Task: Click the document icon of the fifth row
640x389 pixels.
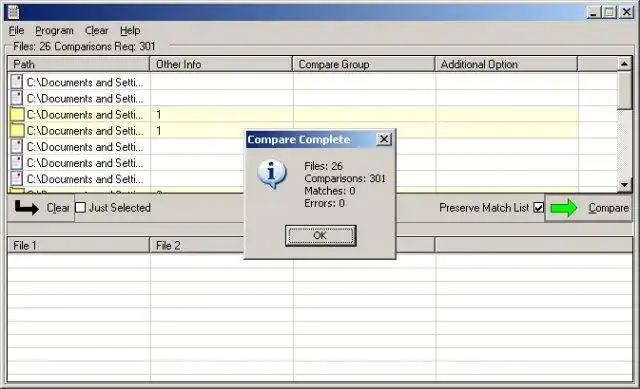Action: [16, 146]
